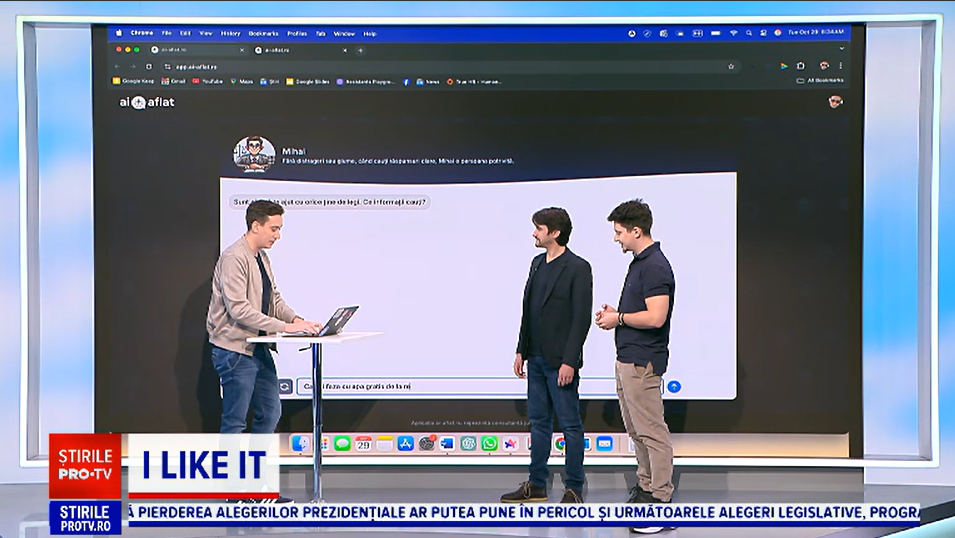Screen dimensions: 955x538
Task: Open App Store from the Dock
Action: click(405, 444)
